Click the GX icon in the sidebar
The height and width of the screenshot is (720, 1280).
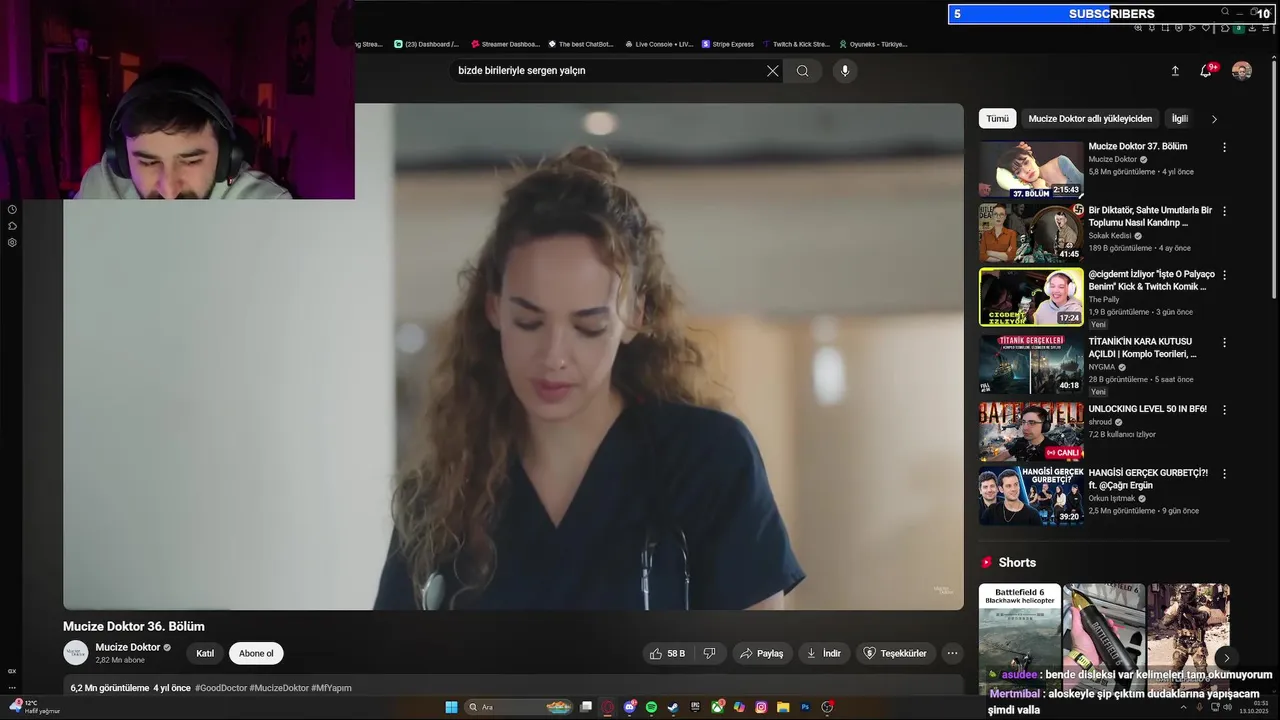click(x=12, y=671)
